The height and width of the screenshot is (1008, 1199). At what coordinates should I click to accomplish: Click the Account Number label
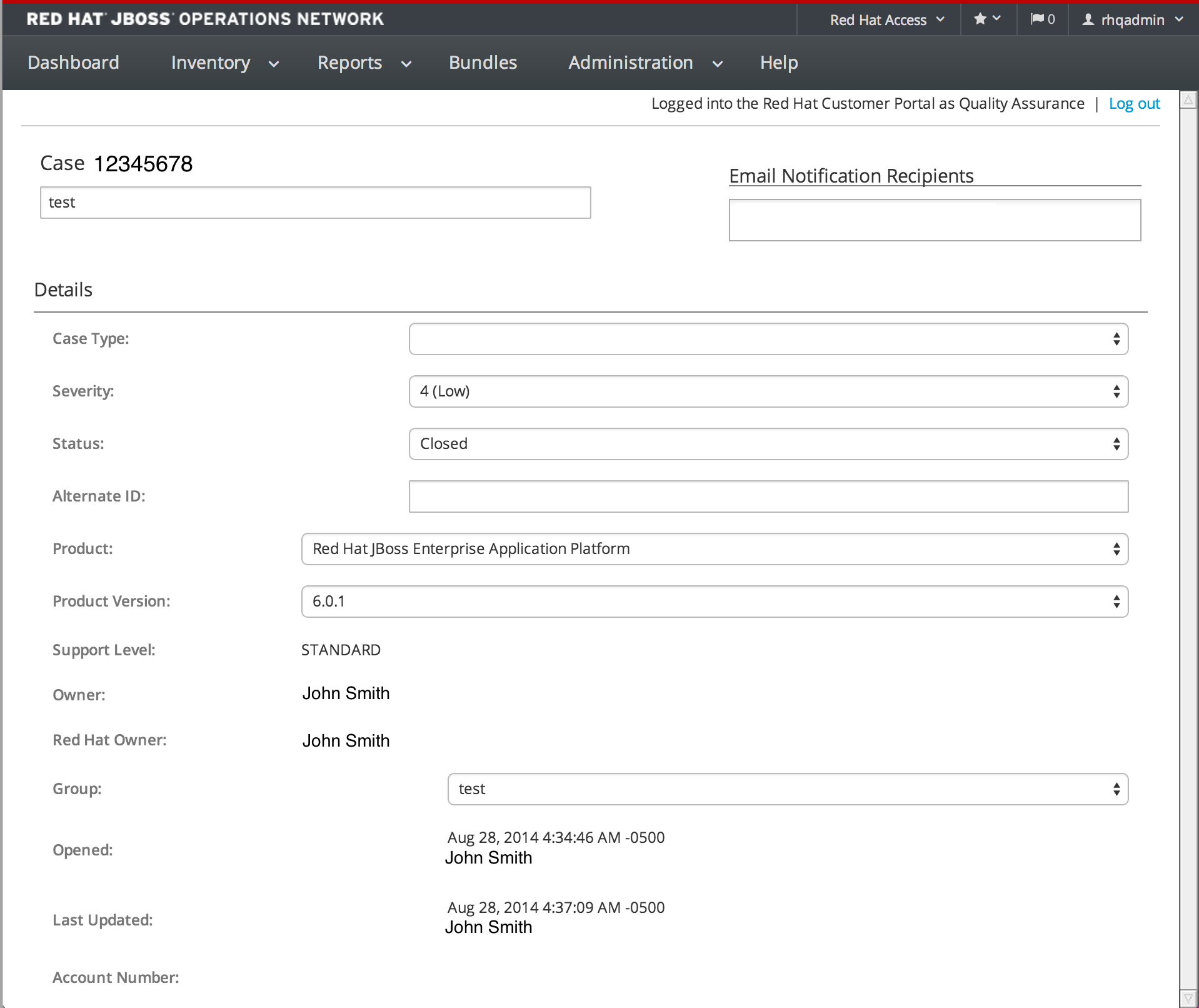coord(116,978)
